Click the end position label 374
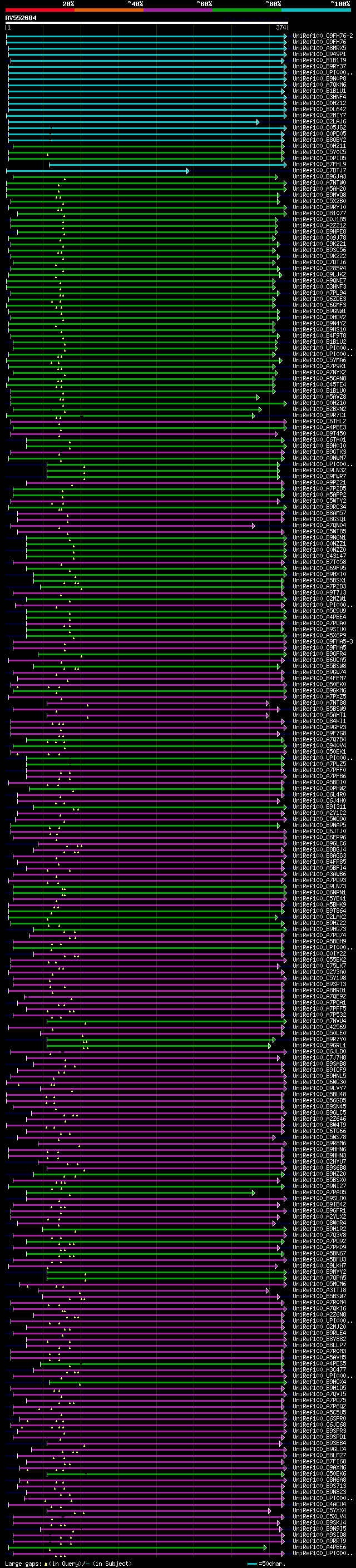Screen dimensions: 356x1568 coord(280,28)
